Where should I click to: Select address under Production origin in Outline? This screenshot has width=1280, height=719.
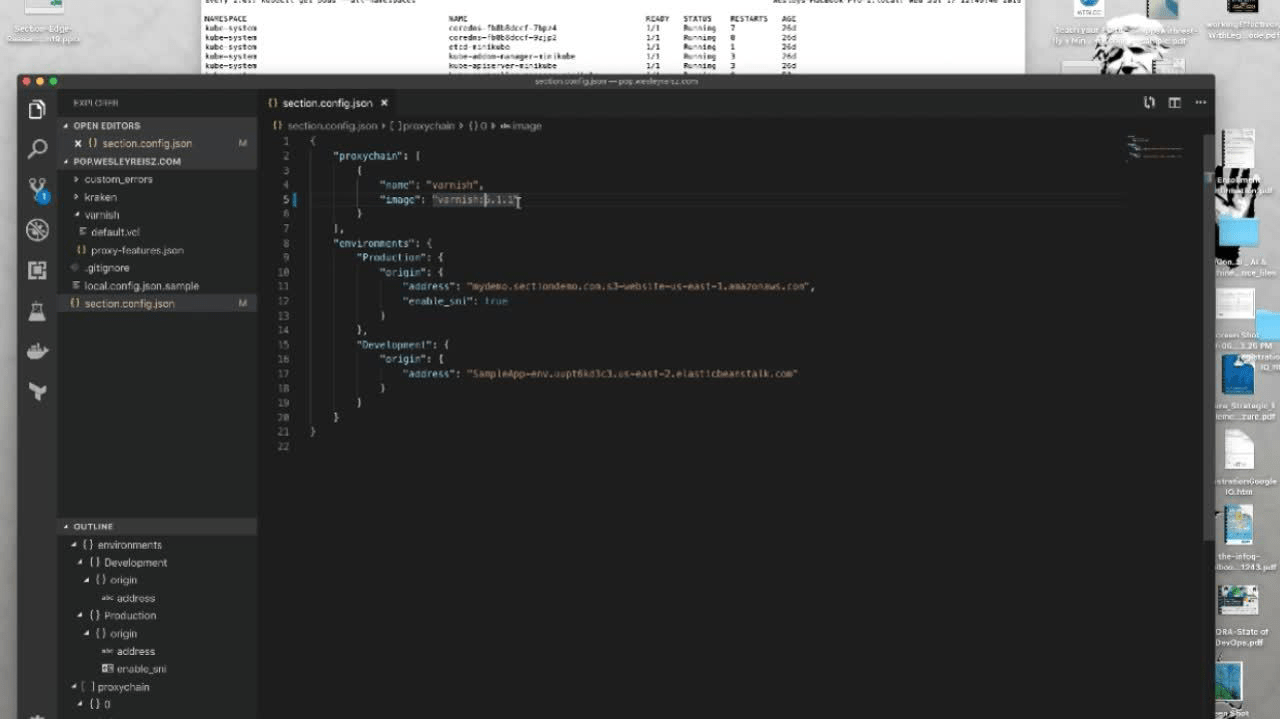tap(136, 651)
